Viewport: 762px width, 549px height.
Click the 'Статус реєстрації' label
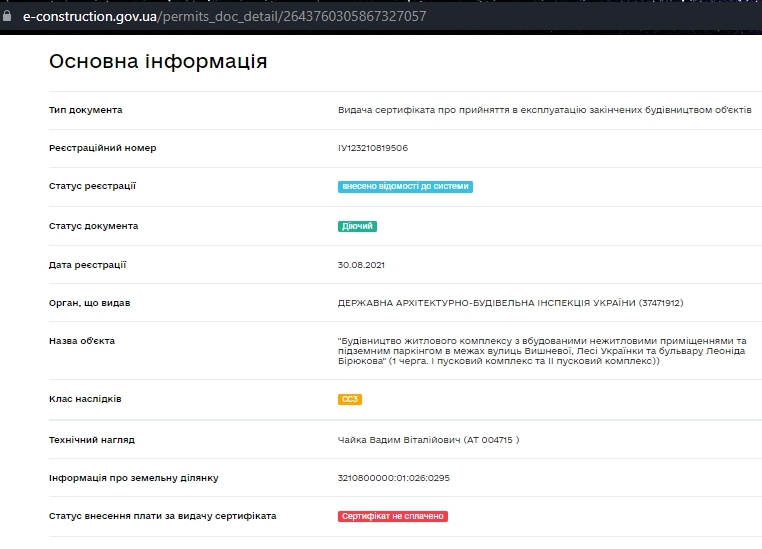(x=92, y=186)
